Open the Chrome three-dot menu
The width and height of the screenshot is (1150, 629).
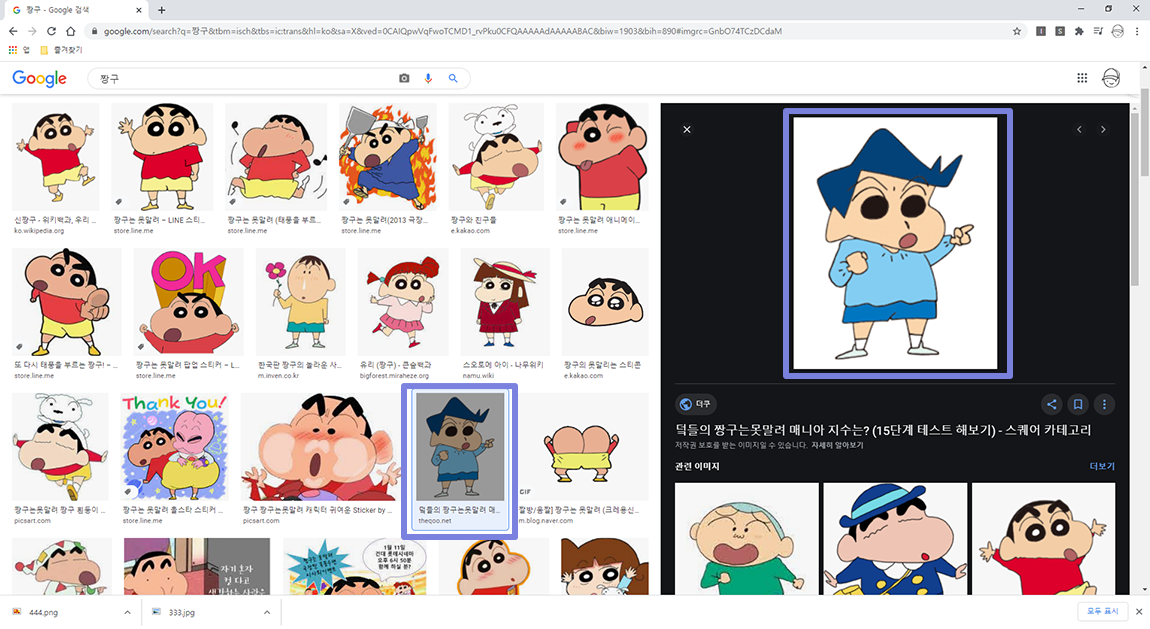click(x=1138, y=32)
